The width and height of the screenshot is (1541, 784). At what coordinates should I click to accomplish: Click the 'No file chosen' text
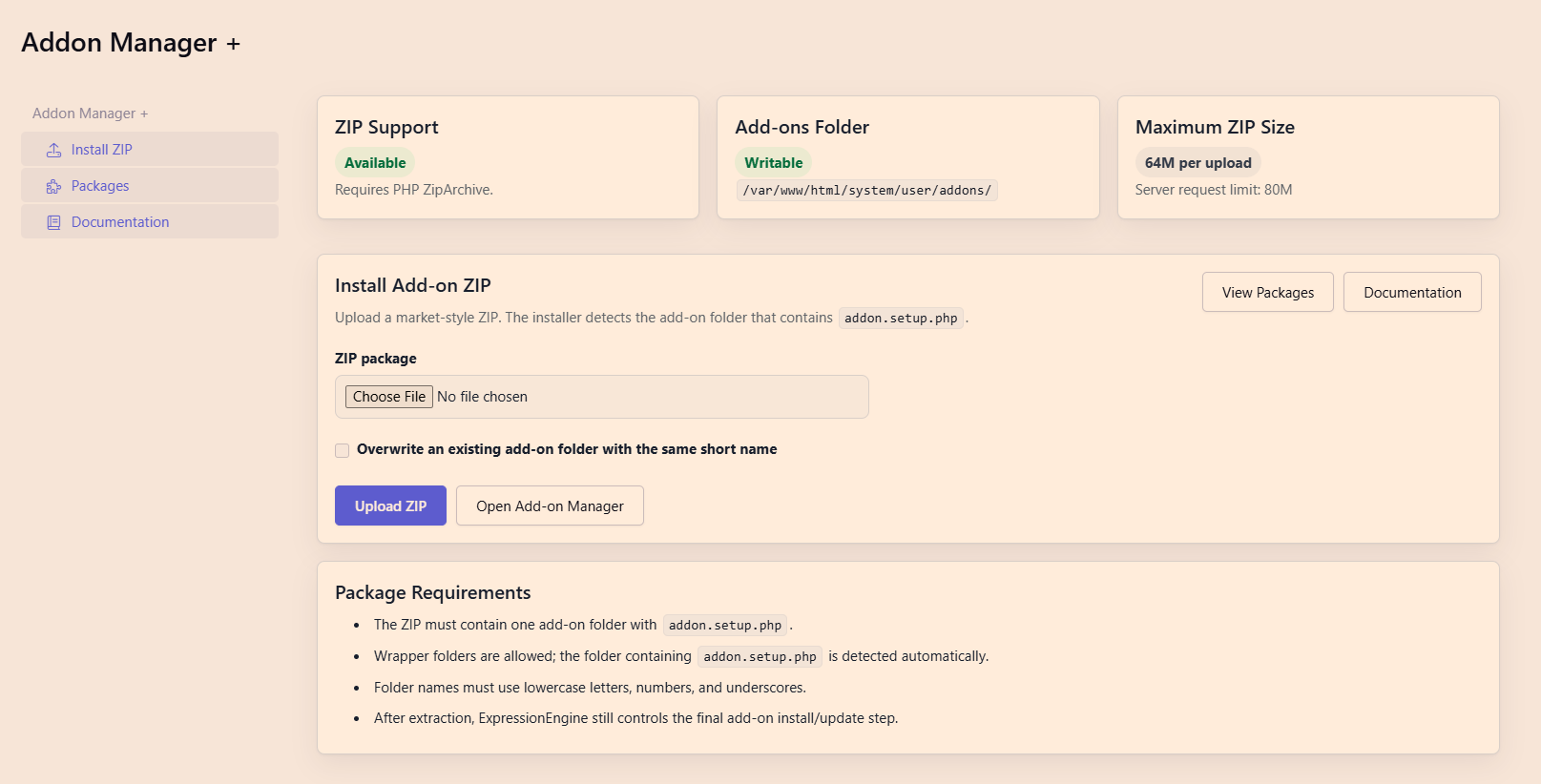pyautogui.click(x=482, y=397)
